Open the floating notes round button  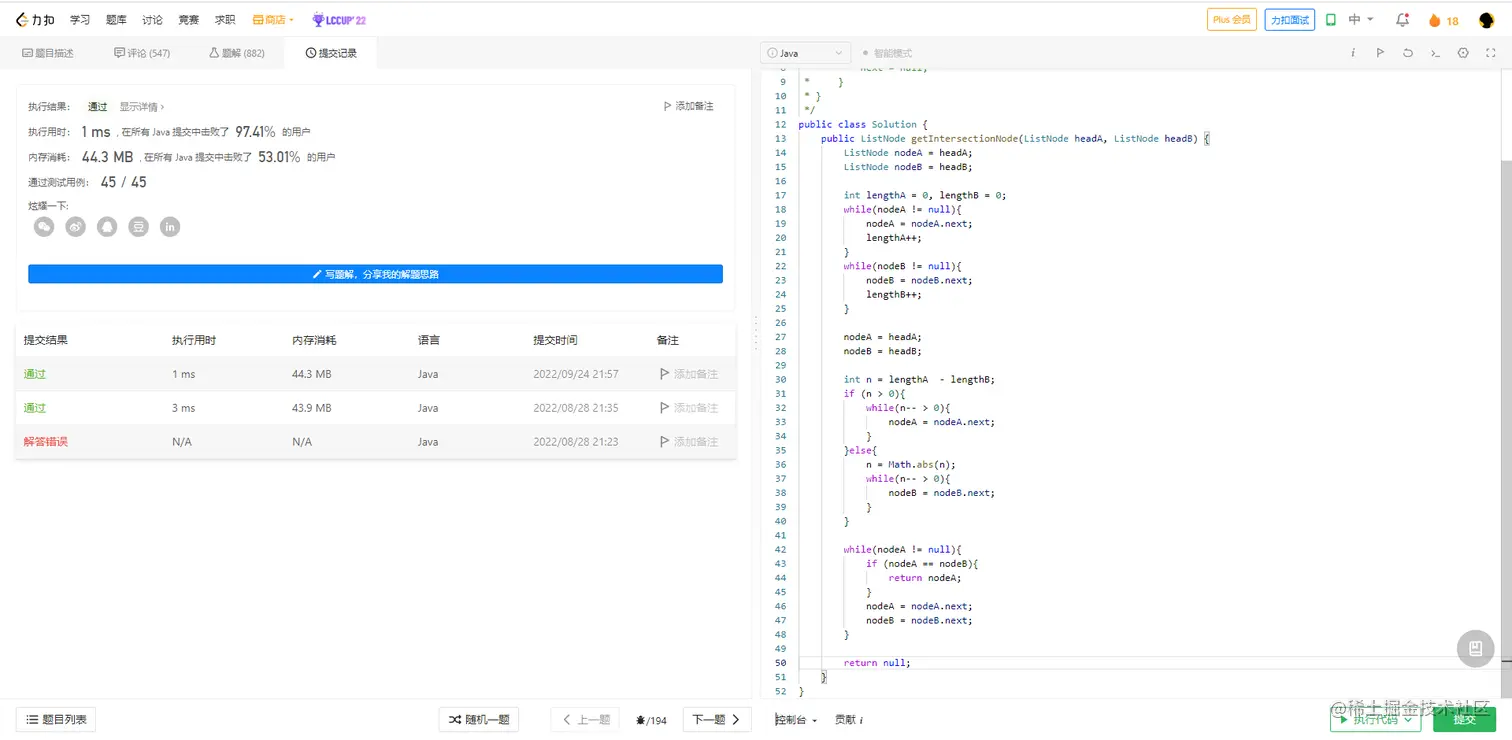(x=1475, y=649)
